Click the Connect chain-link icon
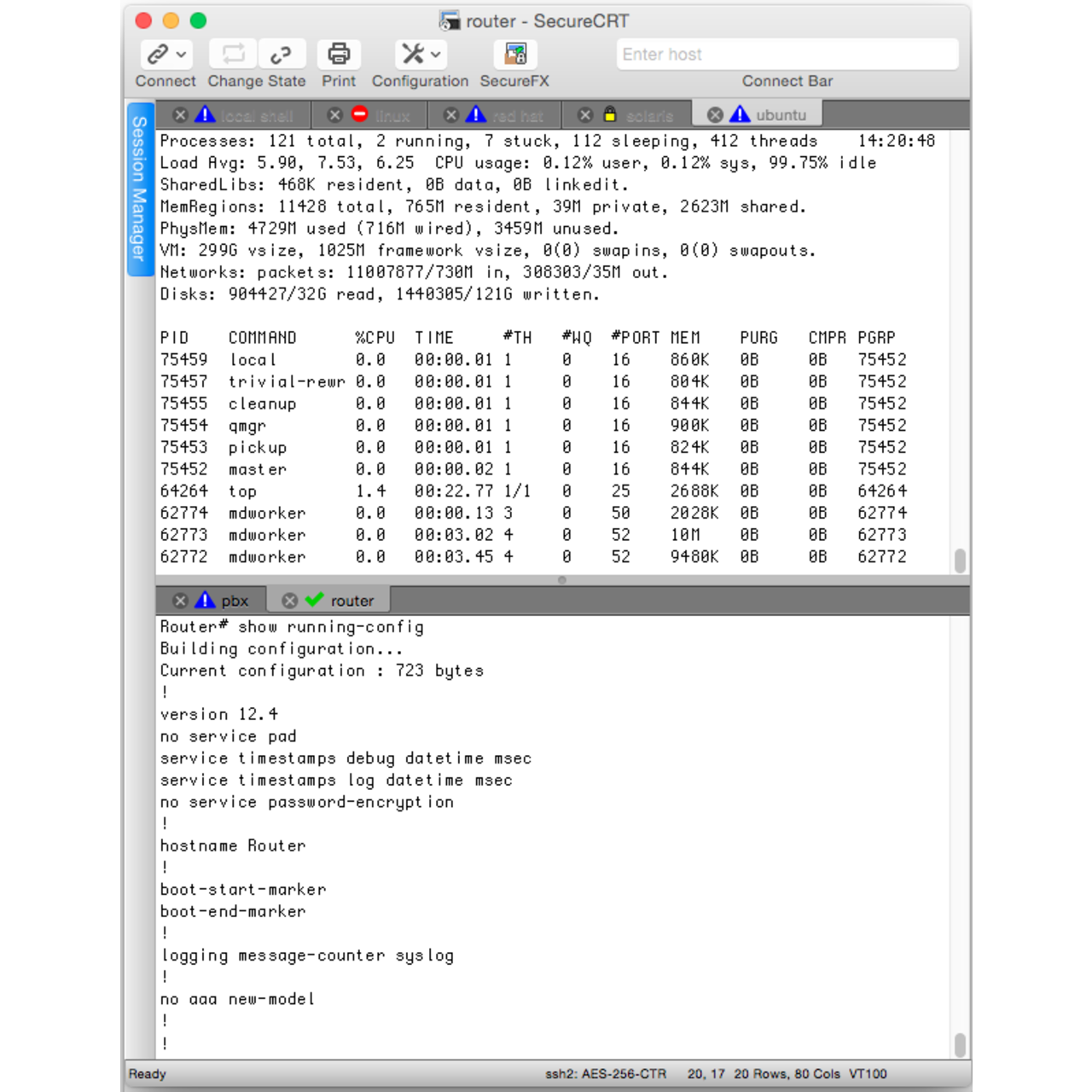1092x1092 pixels. pos(158,55)
